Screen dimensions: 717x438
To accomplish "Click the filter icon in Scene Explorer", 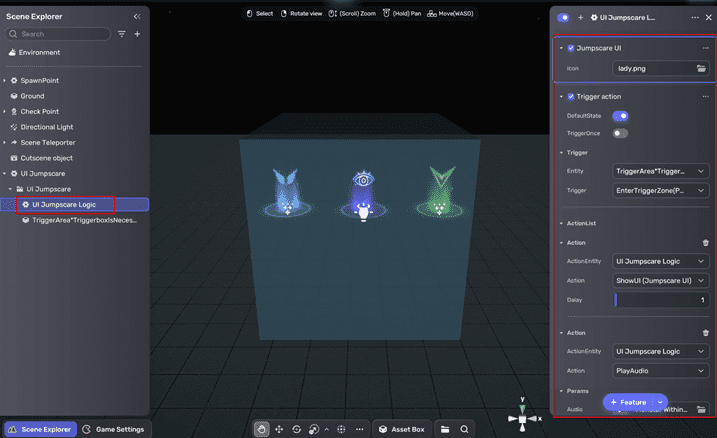I will tap(122, 34).
